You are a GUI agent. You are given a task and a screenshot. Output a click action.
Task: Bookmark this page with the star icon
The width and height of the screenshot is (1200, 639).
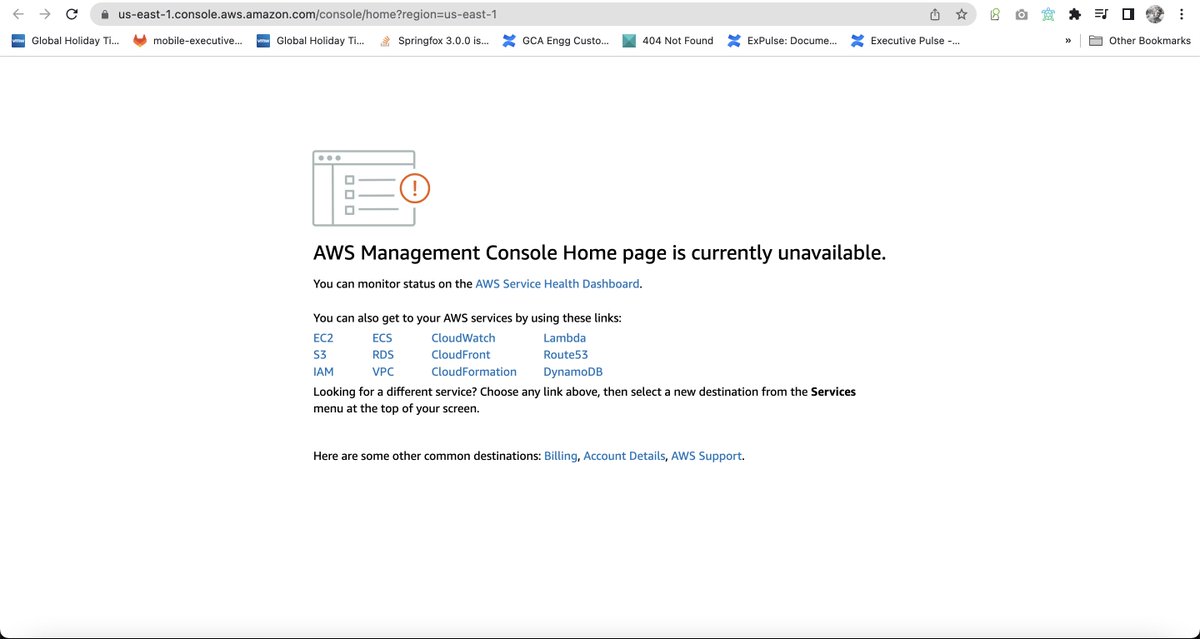coord(961,15)
